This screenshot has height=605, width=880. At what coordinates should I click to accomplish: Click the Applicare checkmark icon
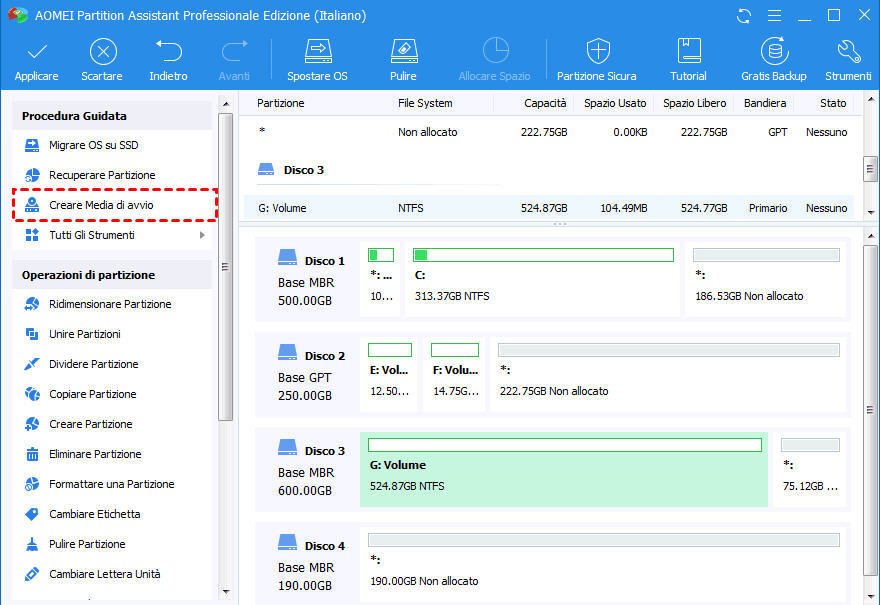(36, 52)
